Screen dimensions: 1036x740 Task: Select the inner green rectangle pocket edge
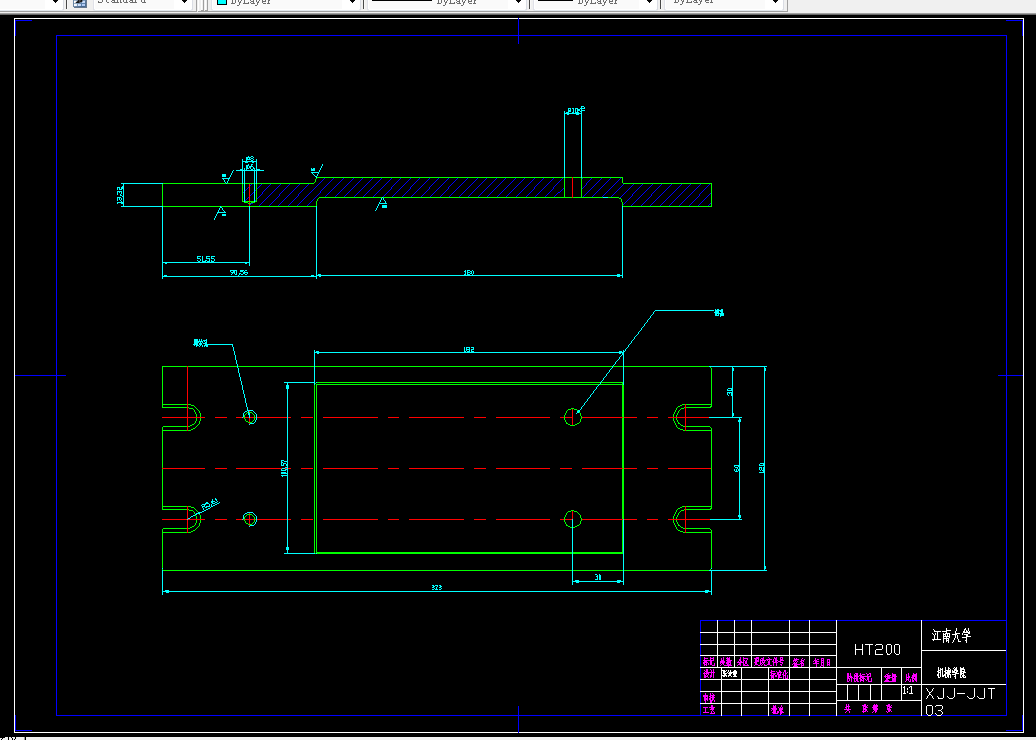click(x=469, y=468)
